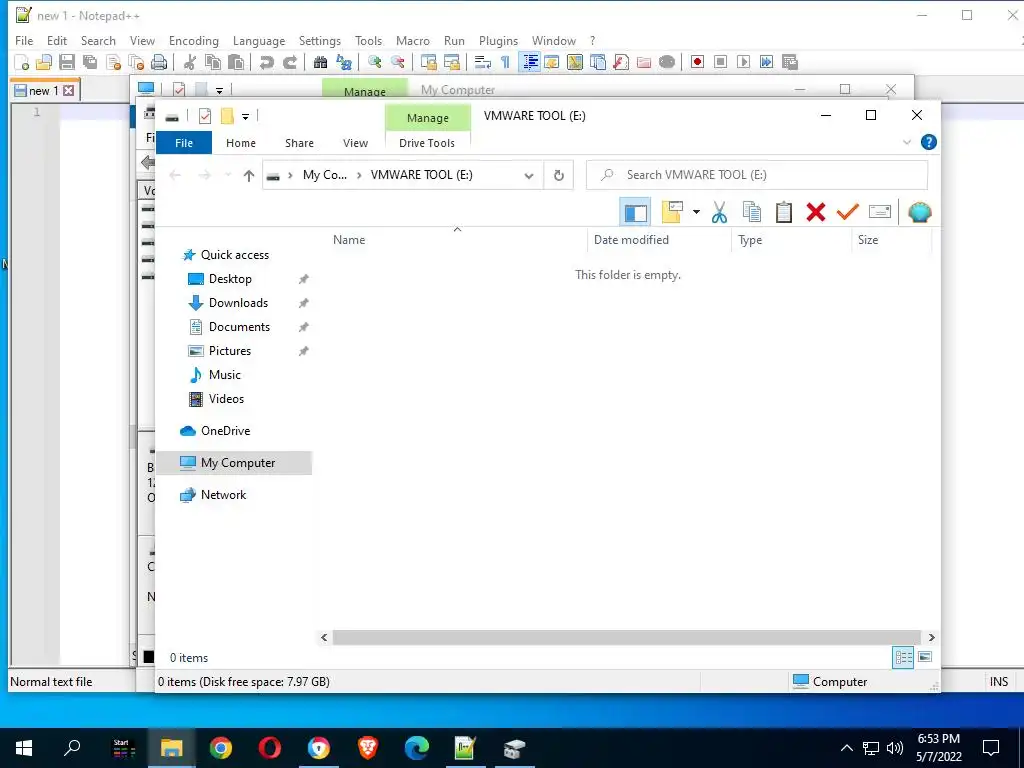The width and height of the screenshot is (1024, 768).
Task: Click the Start recording macro icon
Action: click(697, 62)
